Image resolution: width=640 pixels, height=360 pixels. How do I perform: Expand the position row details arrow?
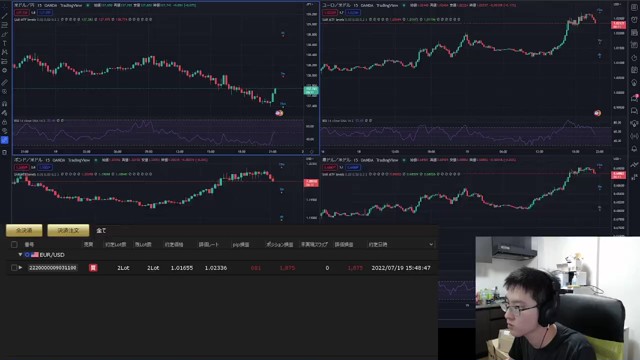click(x=20, y=268)
